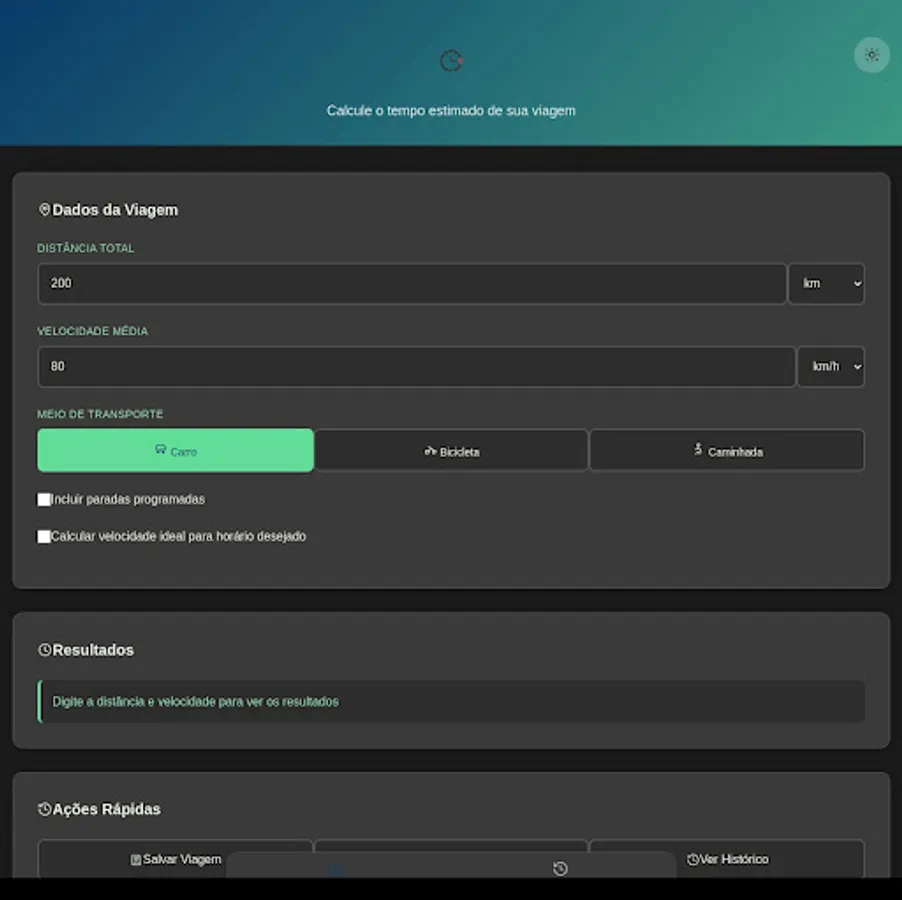Click the clock logo at the page top
The image size is (902, 900).
coord(451,60)
